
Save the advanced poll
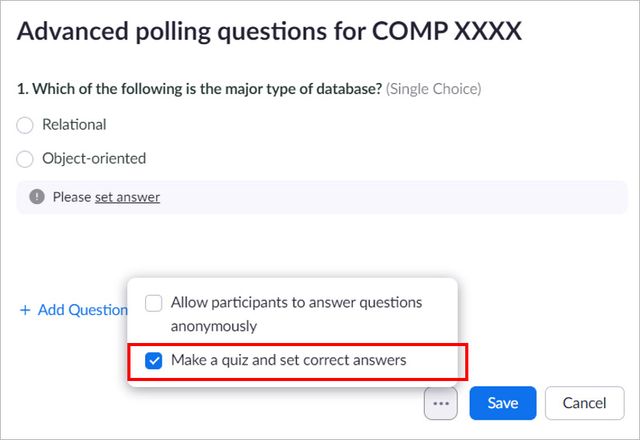503,403
